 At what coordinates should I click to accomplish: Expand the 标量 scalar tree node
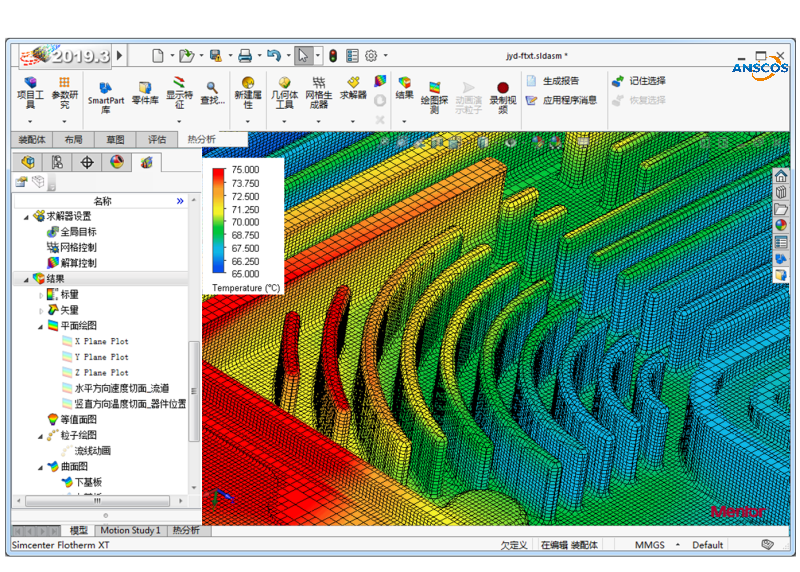point(41,295)
